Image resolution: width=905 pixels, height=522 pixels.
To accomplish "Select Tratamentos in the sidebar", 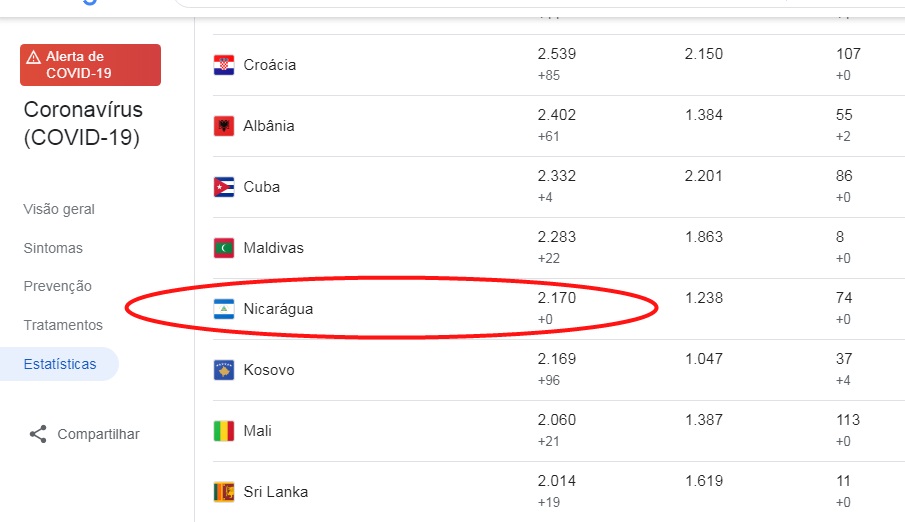I will click(x=63, y=325).
